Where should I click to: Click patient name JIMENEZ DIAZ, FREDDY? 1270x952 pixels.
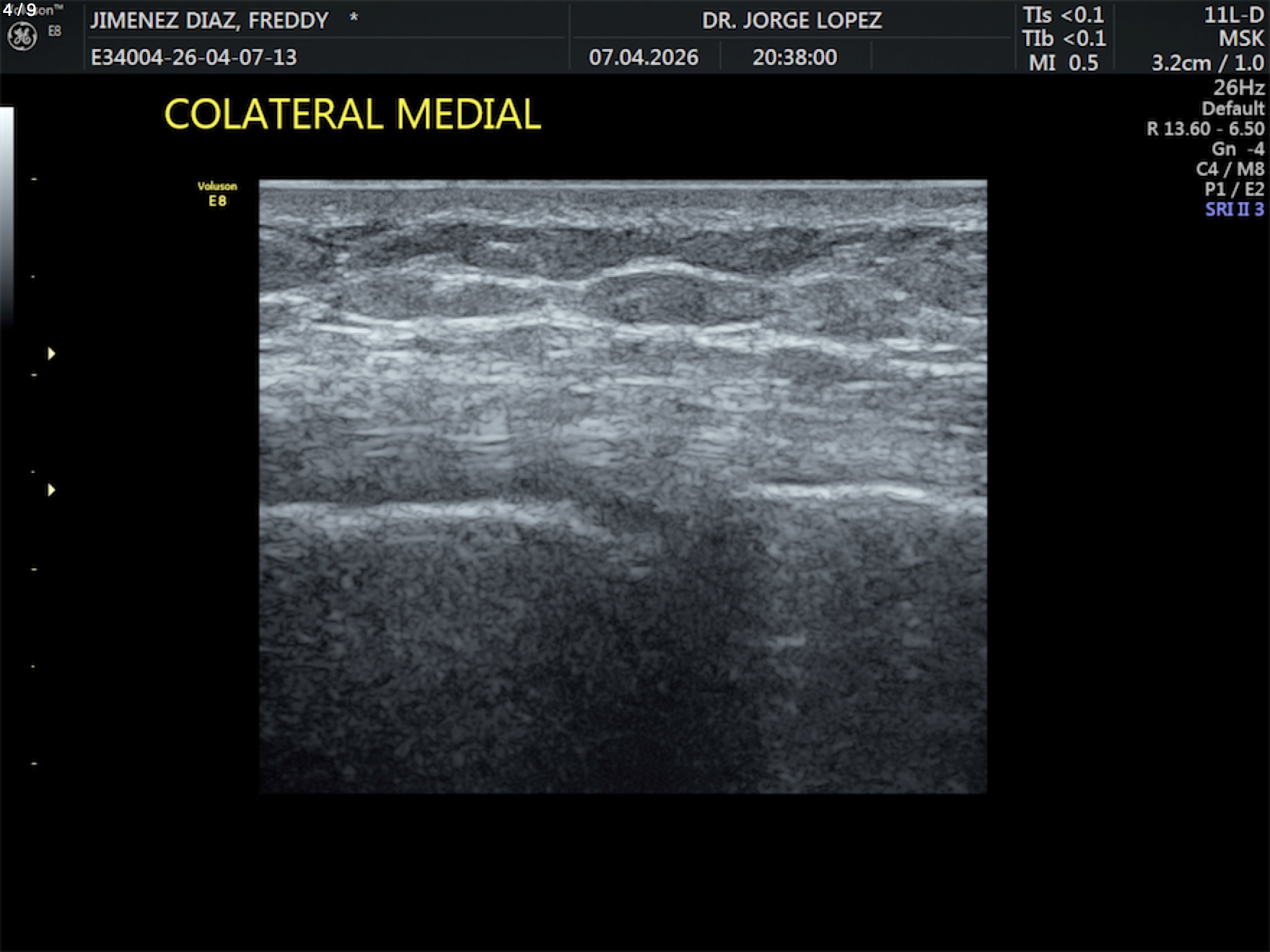pos(209,20)
